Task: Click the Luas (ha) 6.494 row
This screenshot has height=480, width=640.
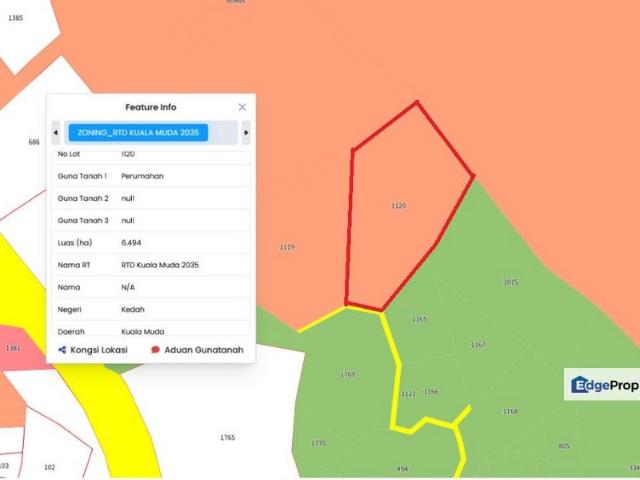Action: point(150,243)
